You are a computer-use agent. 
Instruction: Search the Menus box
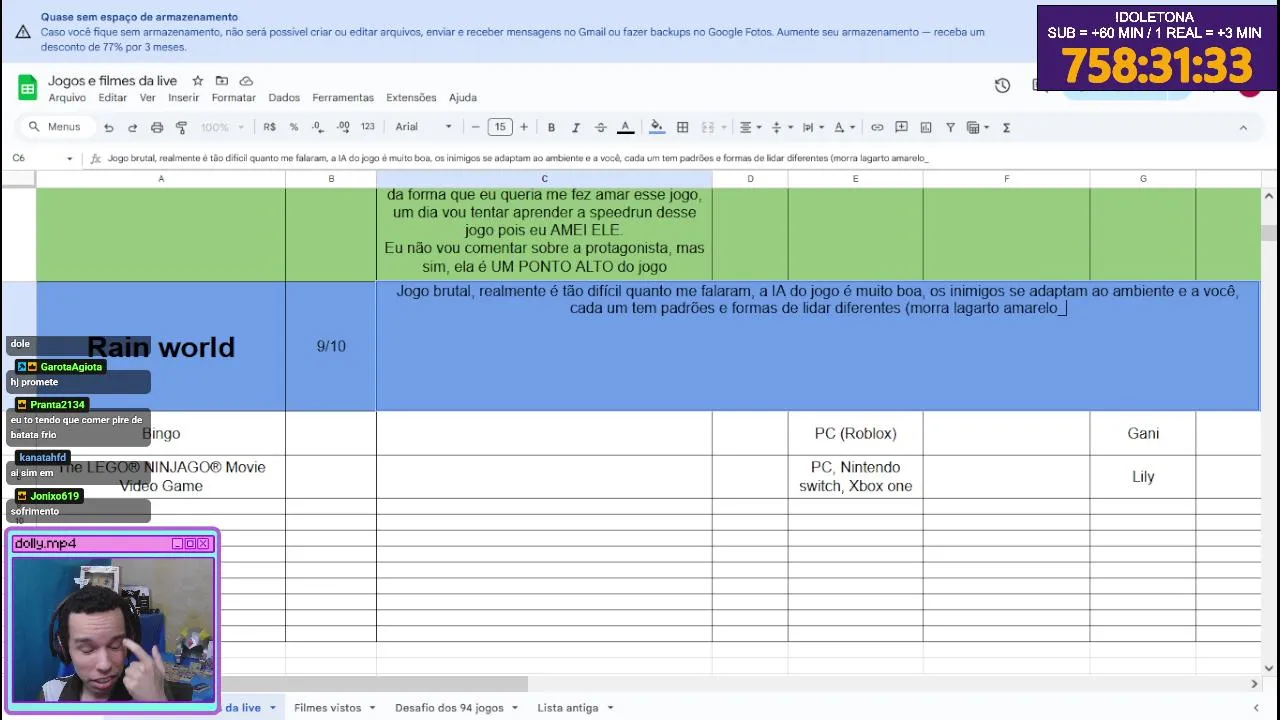click(x=58, y=127)
